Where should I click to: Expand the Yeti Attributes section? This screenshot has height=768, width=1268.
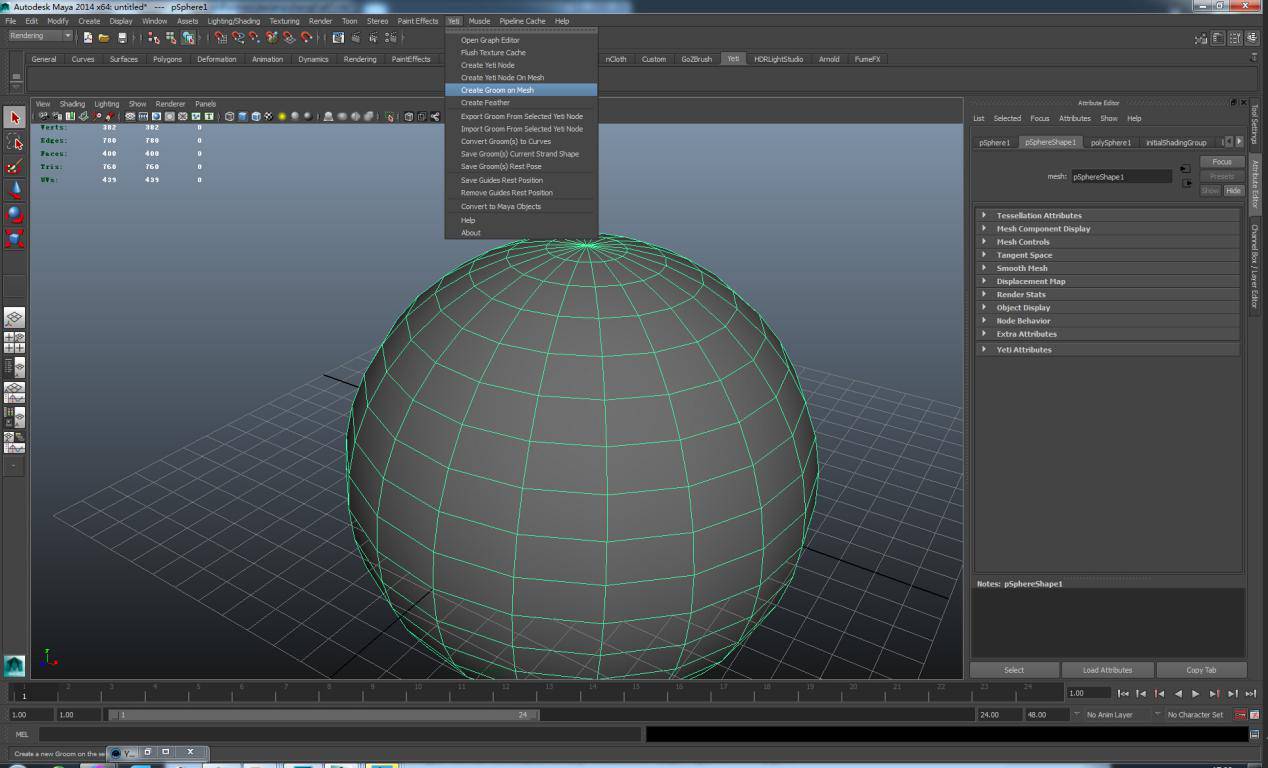1023,350
